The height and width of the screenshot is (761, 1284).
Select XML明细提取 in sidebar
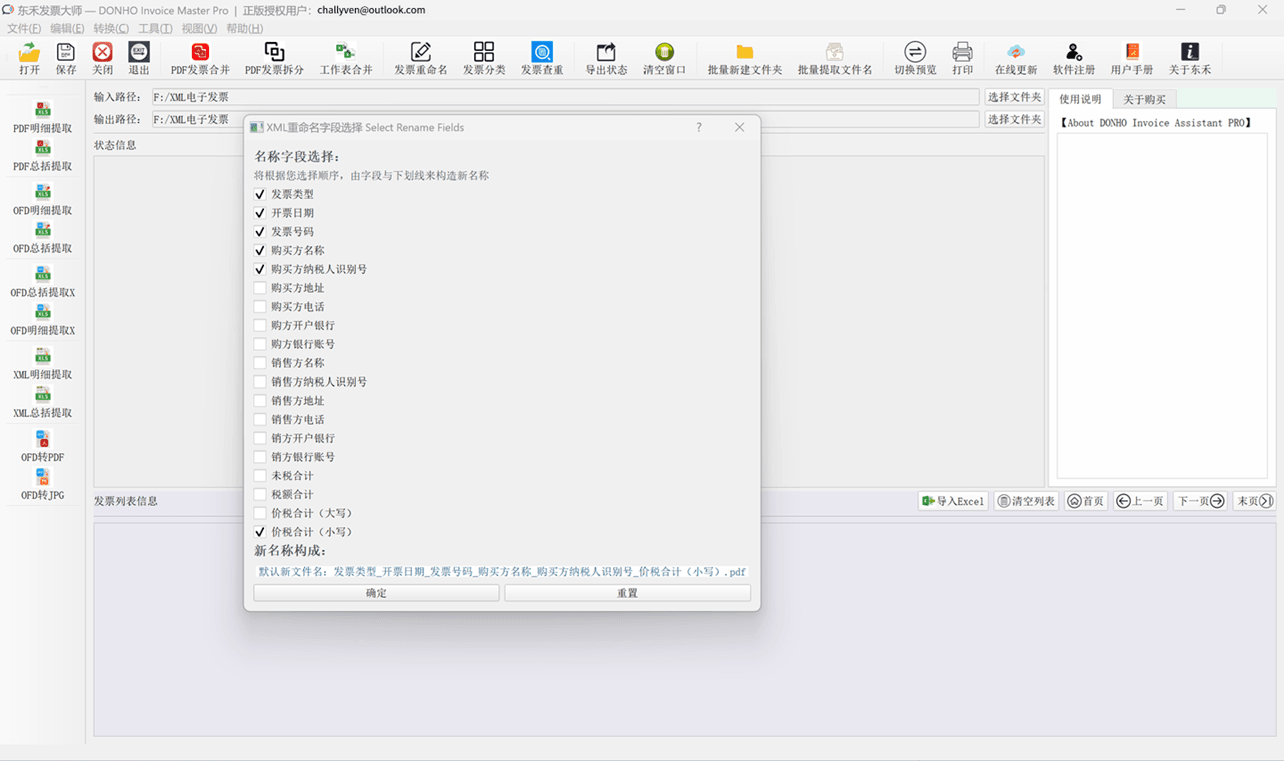[x=43, y=364]
